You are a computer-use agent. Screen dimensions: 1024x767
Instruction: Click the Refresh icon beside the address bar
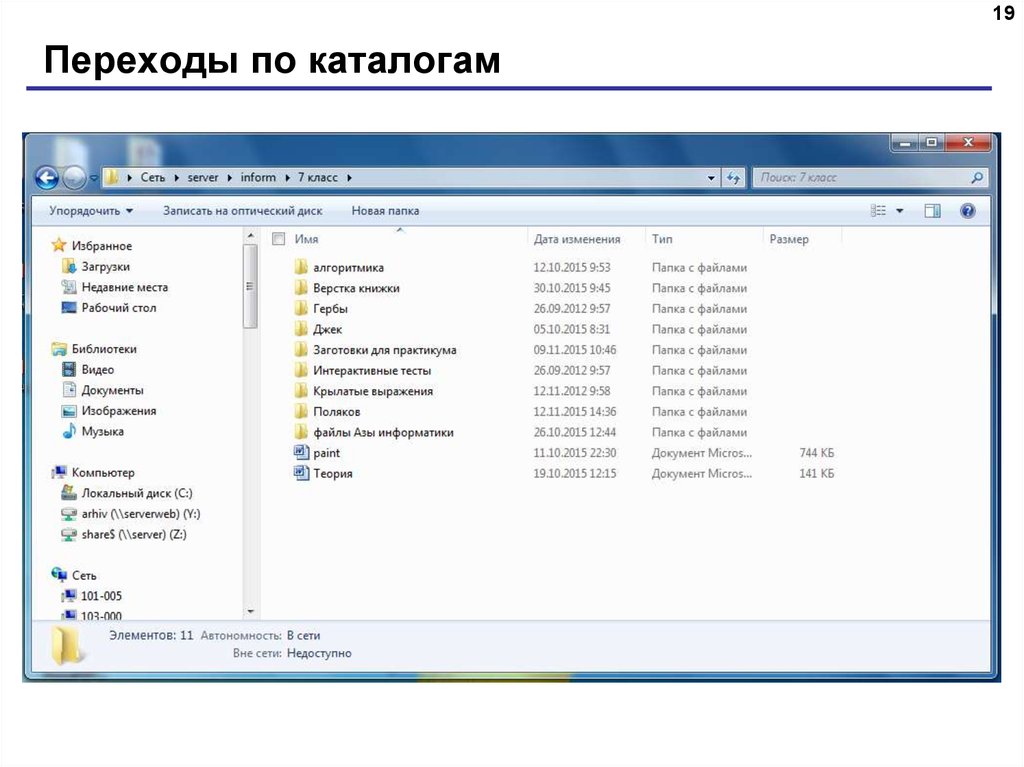point(733,177)
